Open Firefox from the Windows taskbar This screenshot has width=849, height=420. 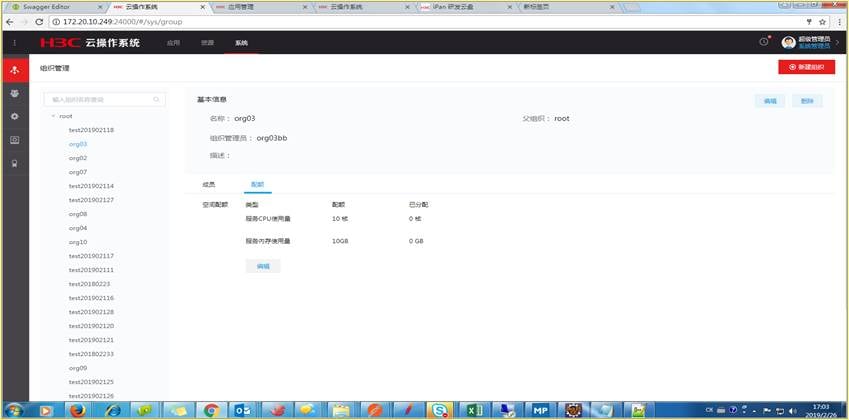pyautogui.click(x=77, y=410)
